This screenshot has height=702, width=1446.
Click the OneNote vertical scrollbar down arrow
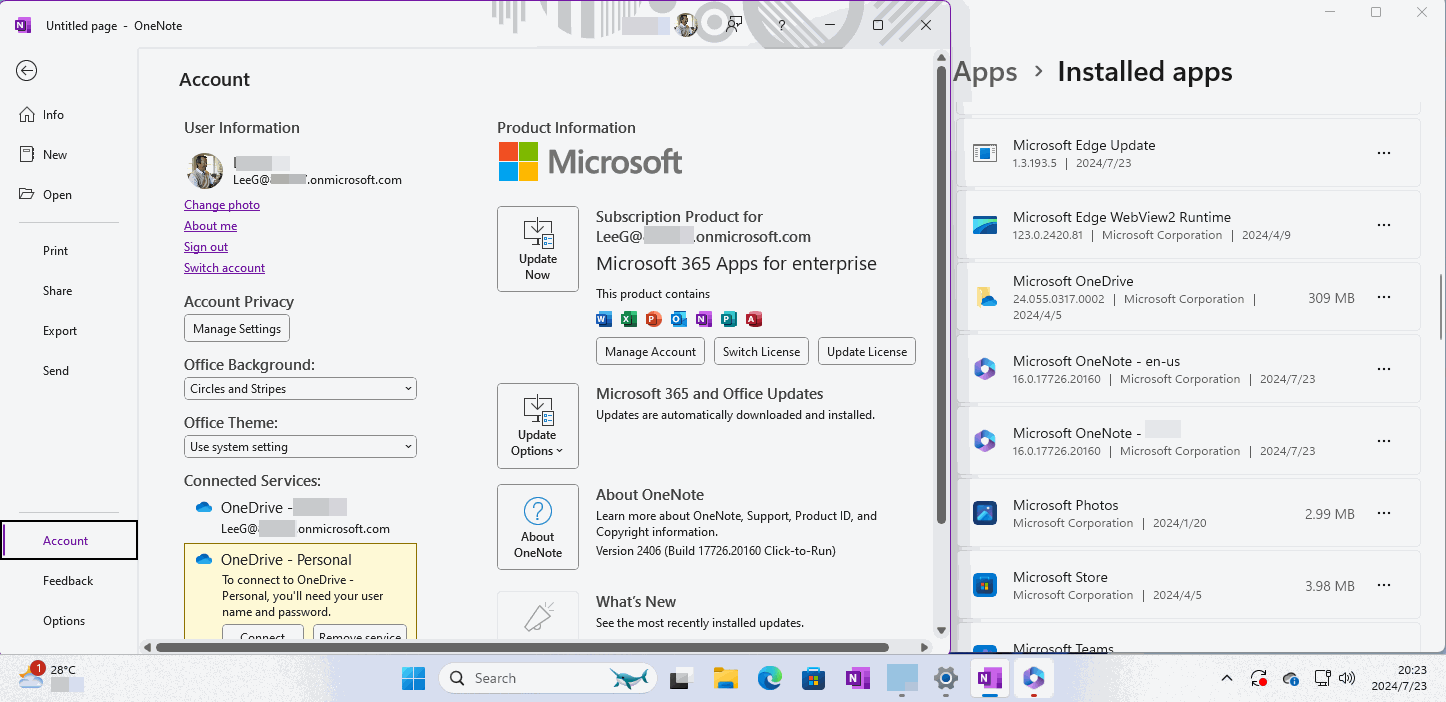click(941, 630)
